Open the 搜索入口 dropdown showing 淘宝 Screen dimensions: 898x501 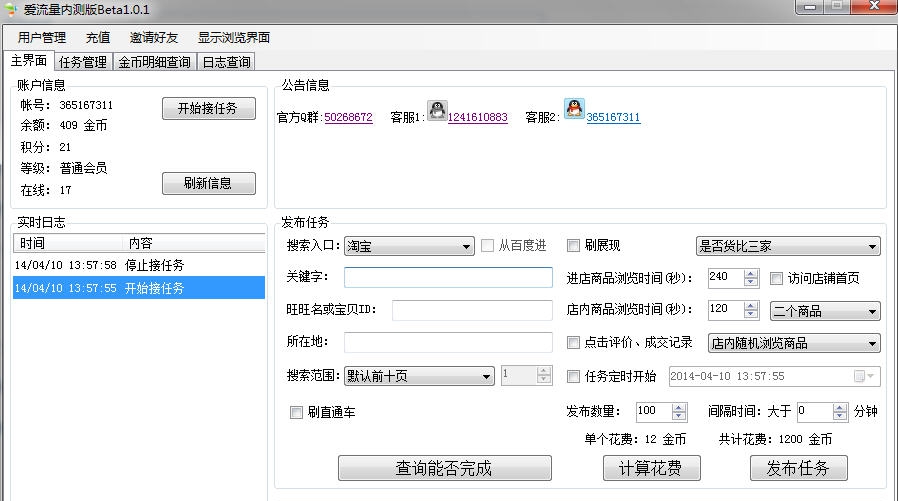409,246
